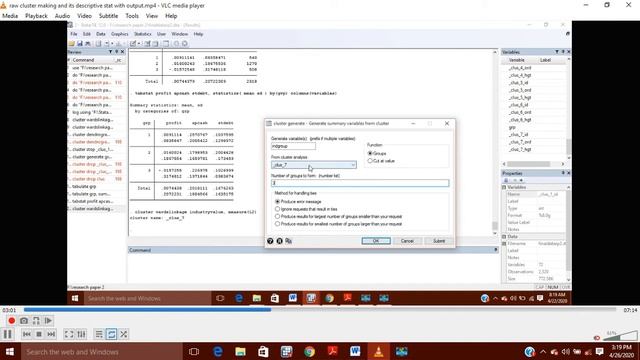The height and width of the screenshot is (360, 640).
Task: Open the VLC Media menu
Action: pyautogui.click(x=10, y=16)
